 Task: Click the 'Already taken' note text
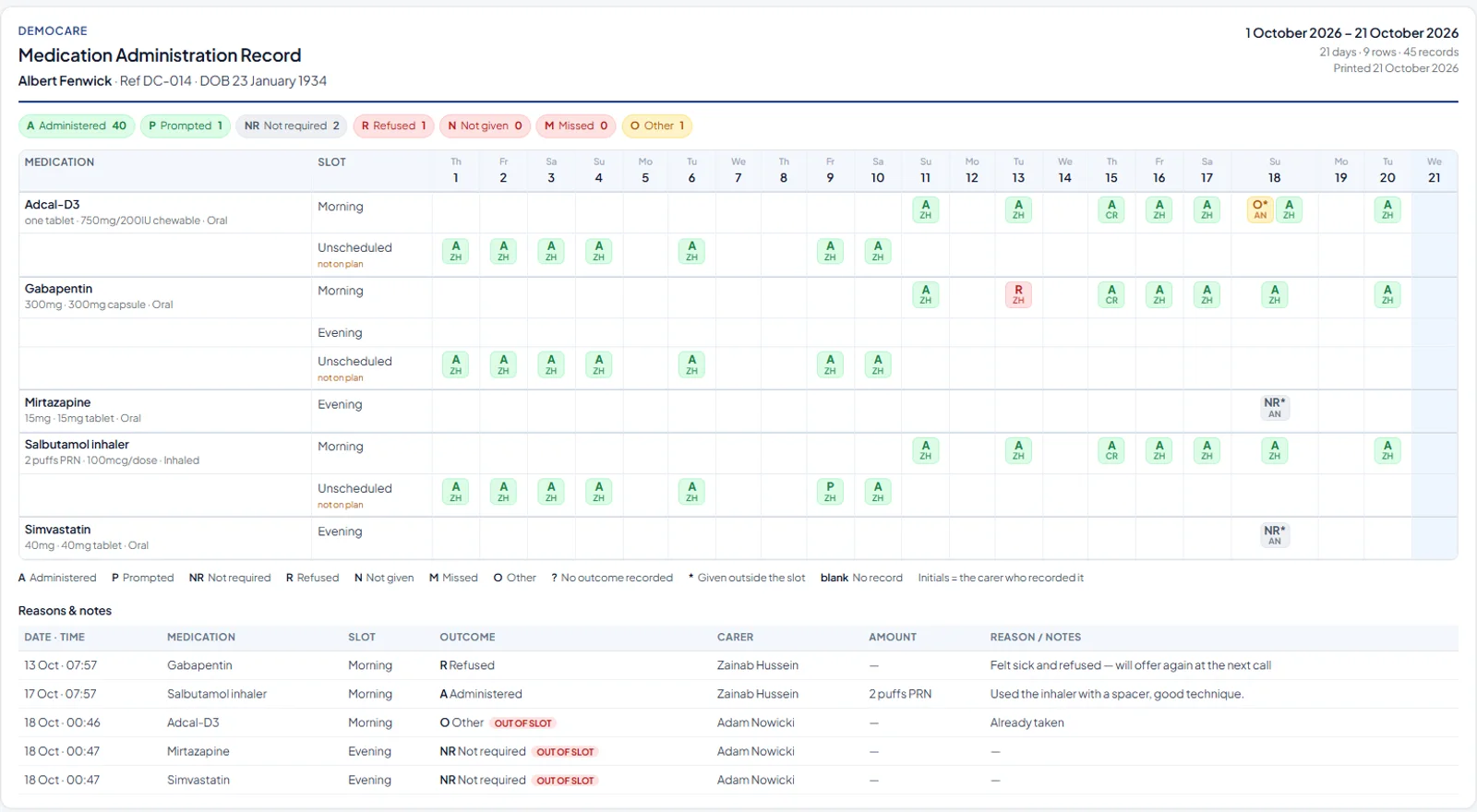click(1027, 722)
